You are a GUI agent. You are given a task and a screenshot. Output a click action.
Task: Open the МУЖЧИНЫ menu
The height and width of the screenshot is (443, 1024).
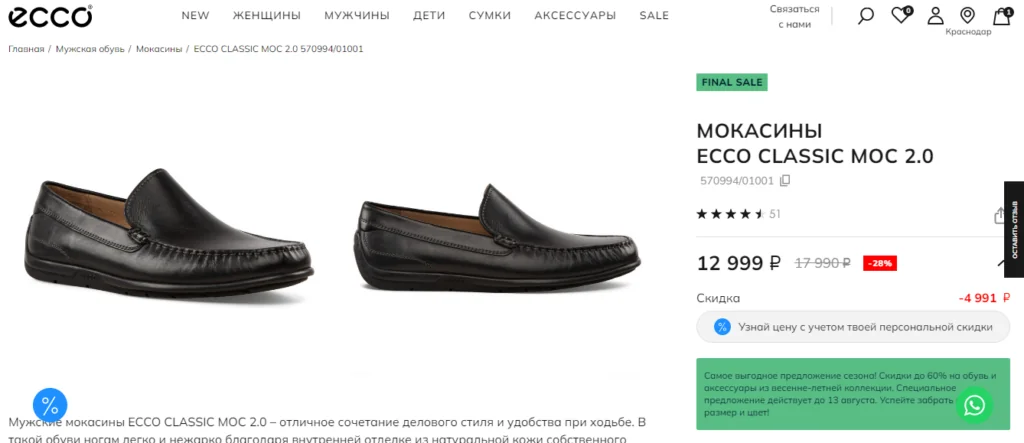pos(357,16)
